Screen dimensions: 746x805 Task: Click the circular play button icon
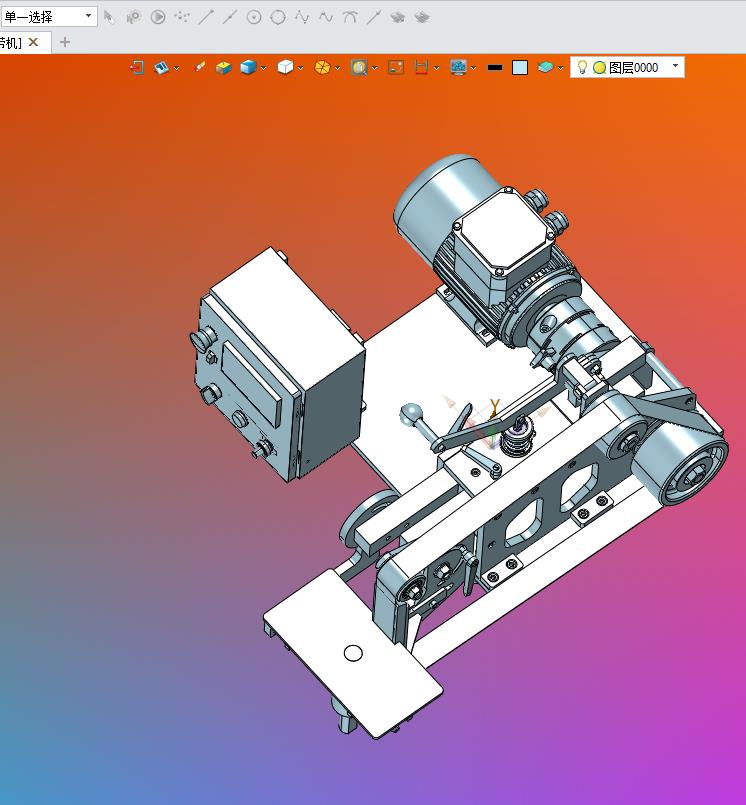[158, 17]
